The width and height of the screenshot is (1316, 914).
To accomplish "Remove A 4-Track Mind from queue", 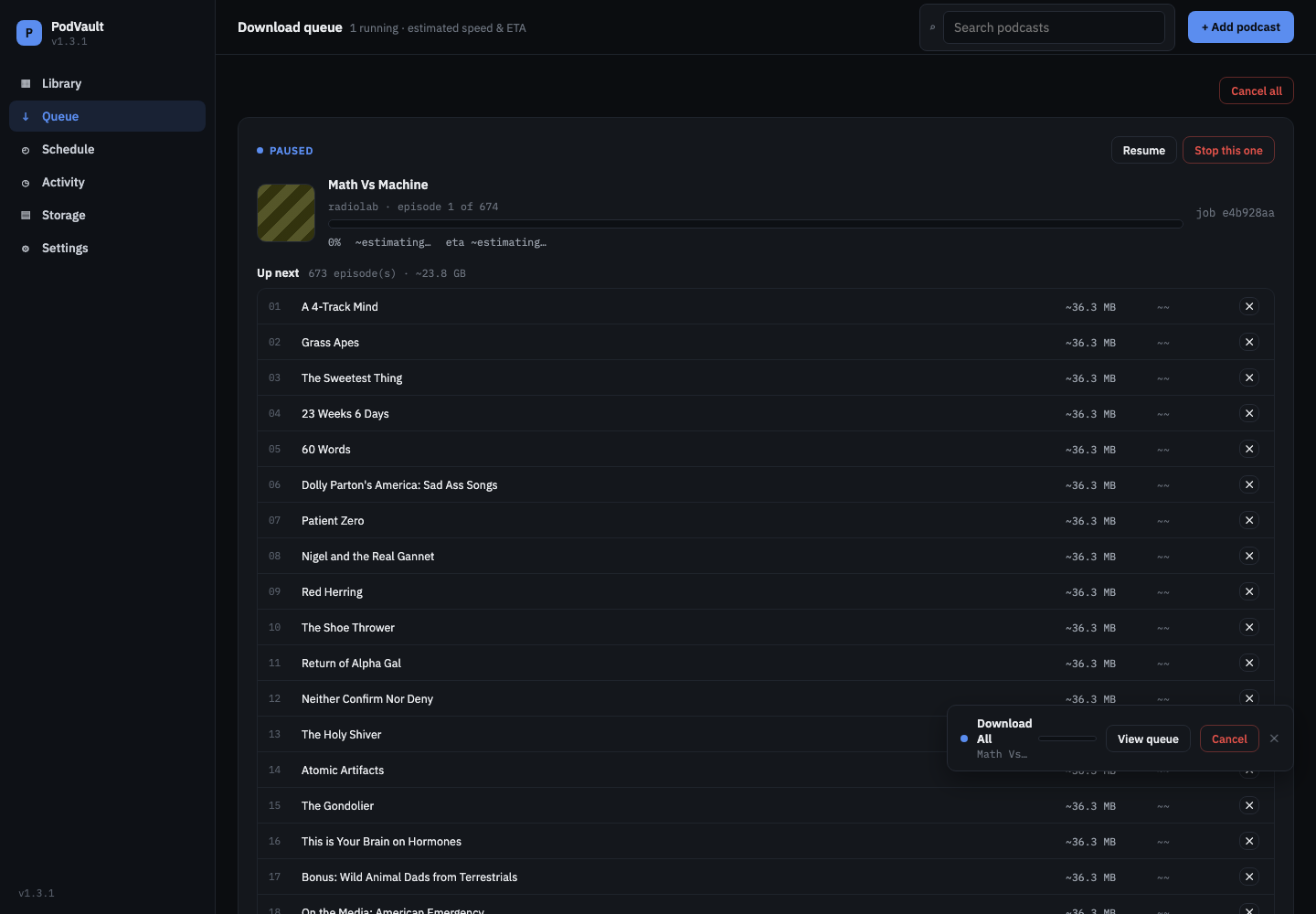I will pos(1249,306).
